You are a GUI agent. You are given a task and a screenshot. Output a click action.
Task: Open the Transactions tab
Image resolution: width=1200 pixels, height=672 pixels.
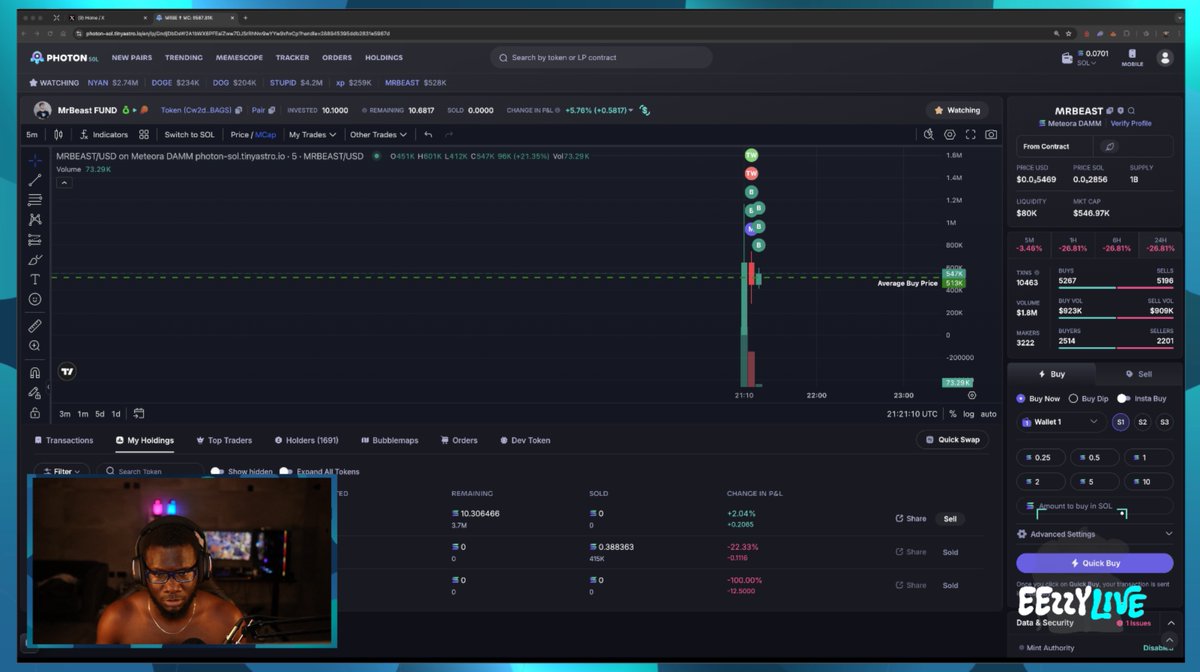point(63,440)
